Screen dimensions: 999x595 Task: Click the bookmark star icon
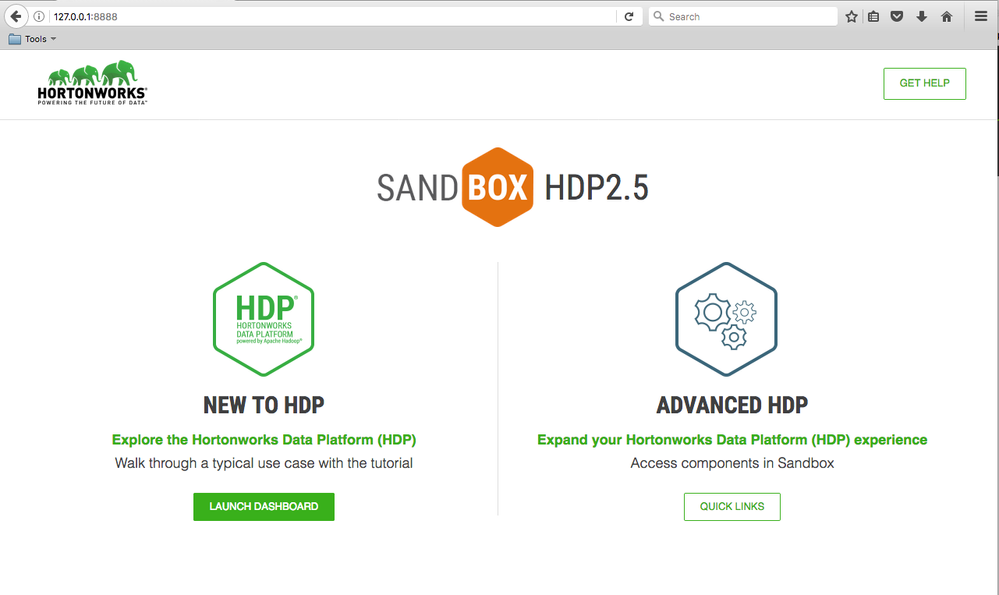pyautogui.click(x=851, y=17)
